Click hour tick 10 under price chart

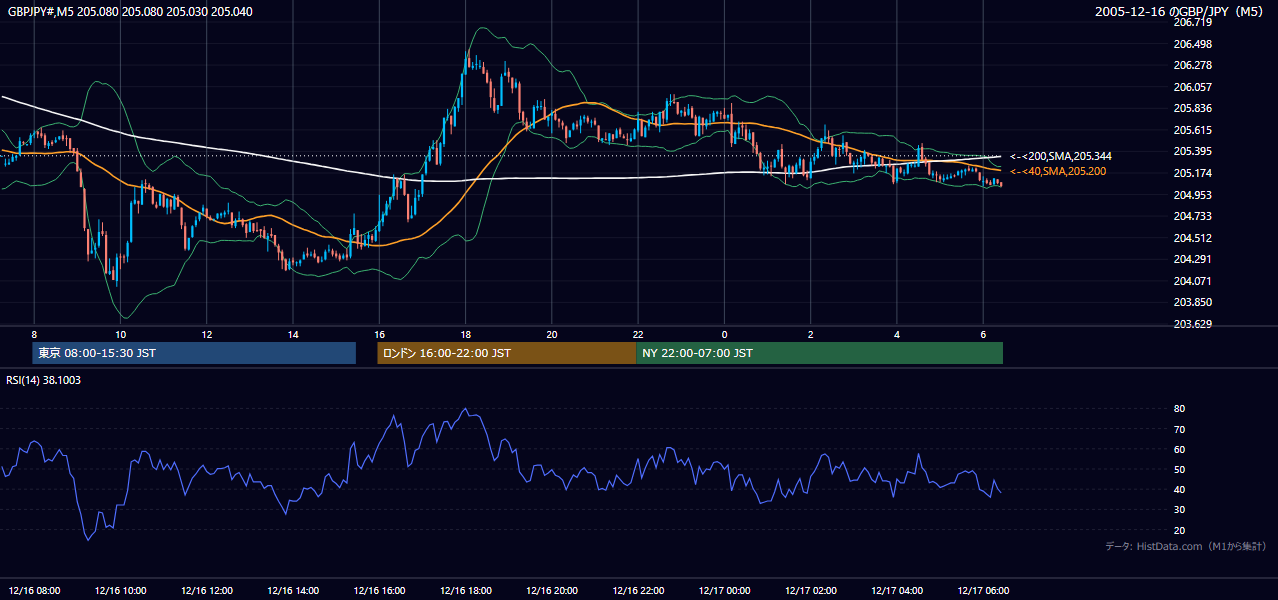(120, 334)
